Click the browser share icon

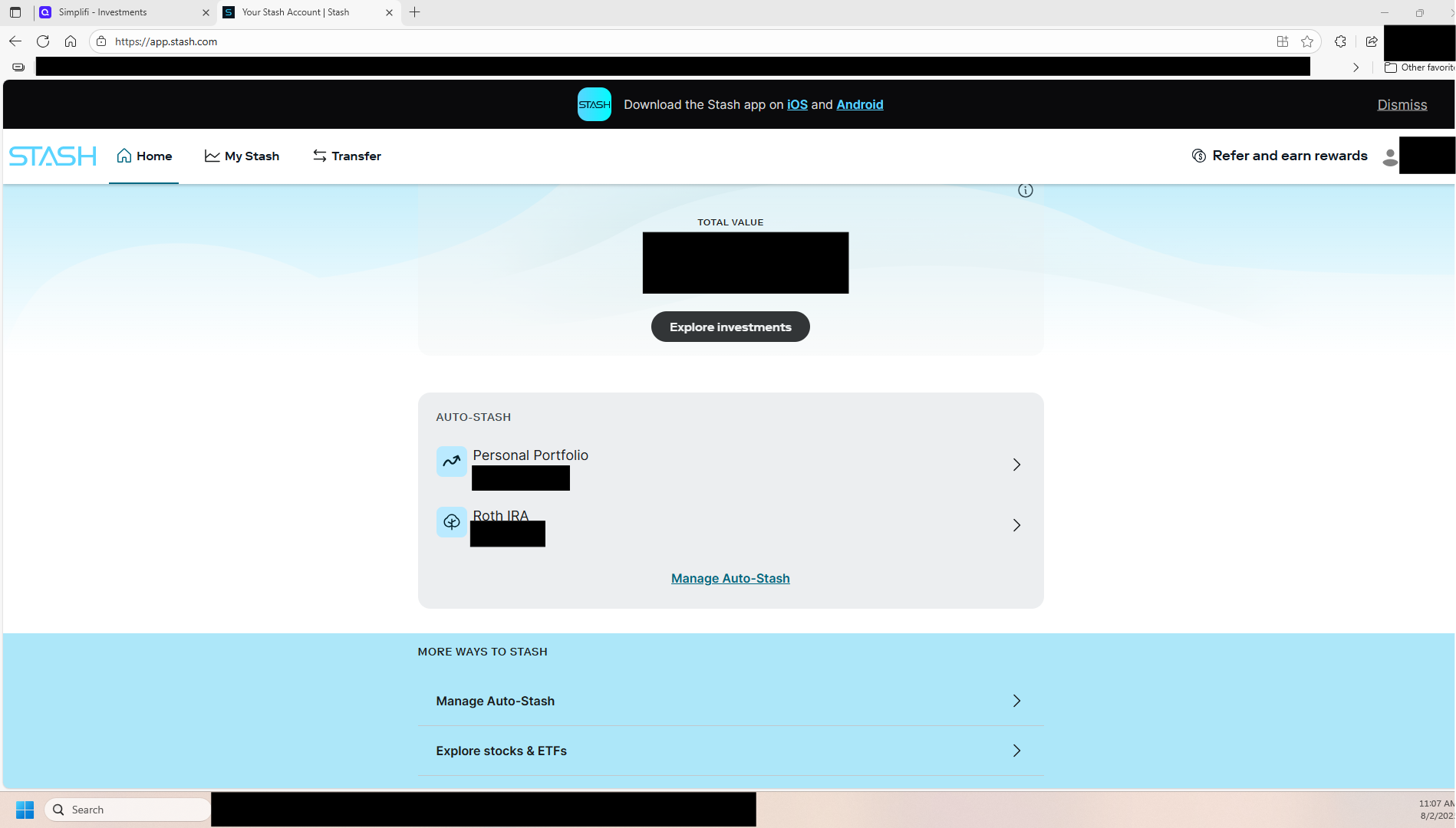(1372, 41)
